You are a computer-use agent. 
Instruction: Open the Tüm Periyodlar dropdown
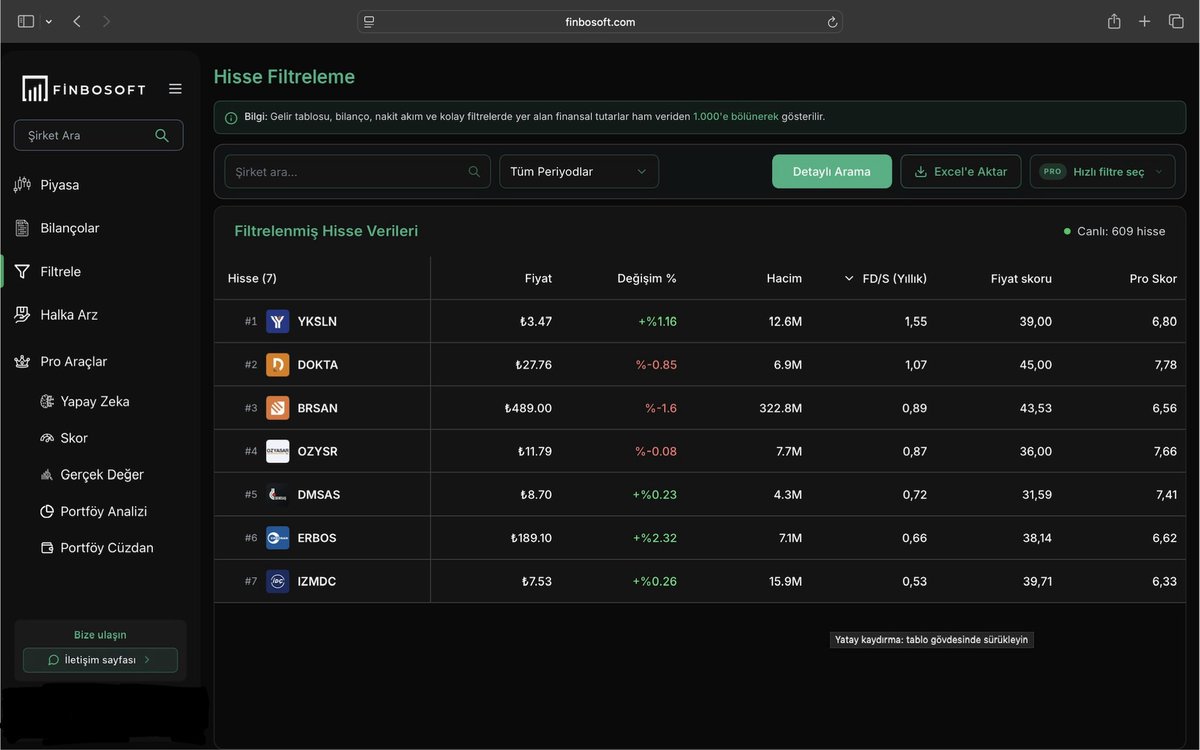pos(579,171)
